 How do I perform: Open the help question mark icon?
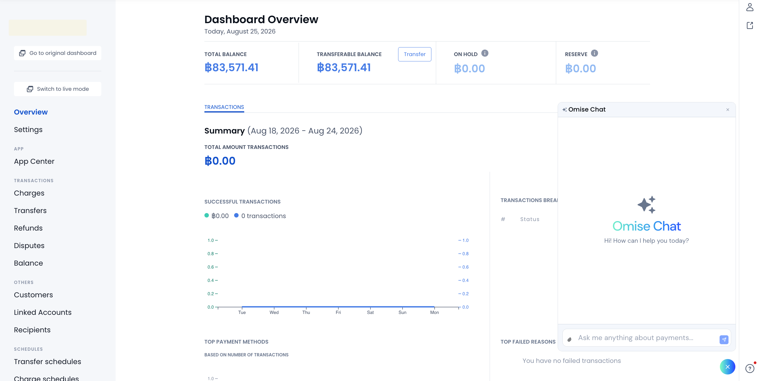[x=750, y=368]
